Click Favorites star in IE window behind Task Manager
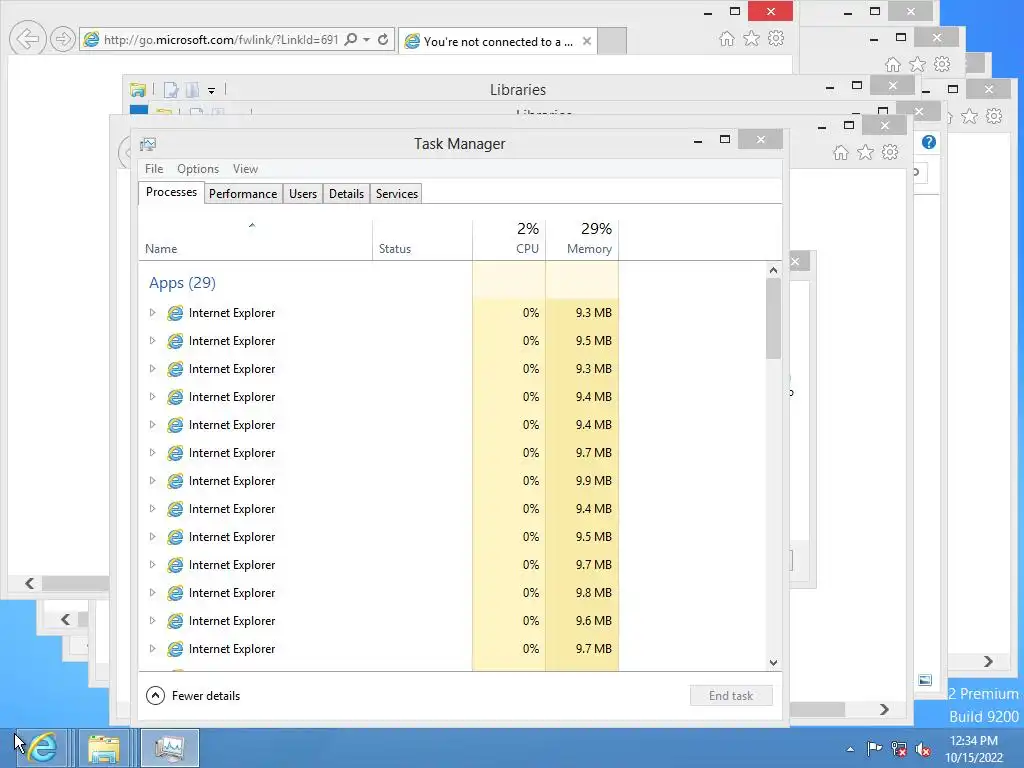1024x768 pixels. pyautogui.click(x=865, y=153)
